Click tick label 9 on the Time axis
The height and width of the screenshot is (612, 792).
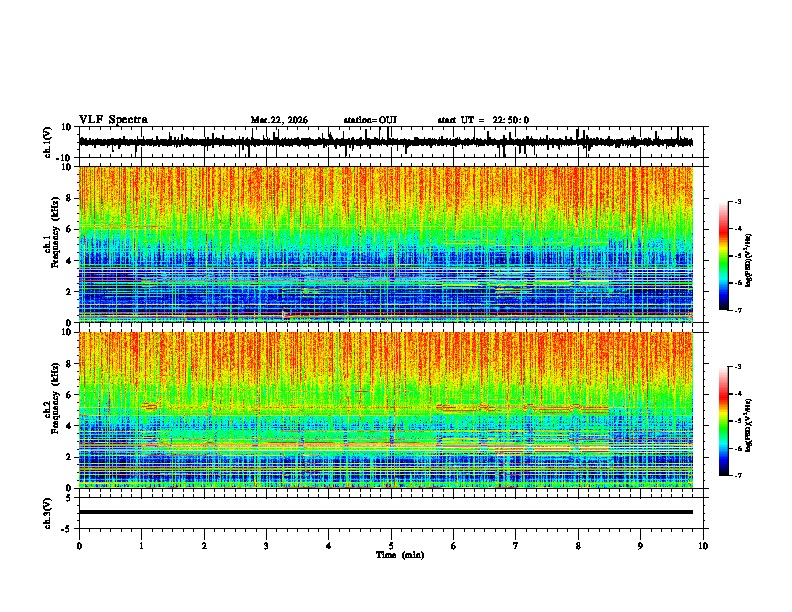coord(640,546)
